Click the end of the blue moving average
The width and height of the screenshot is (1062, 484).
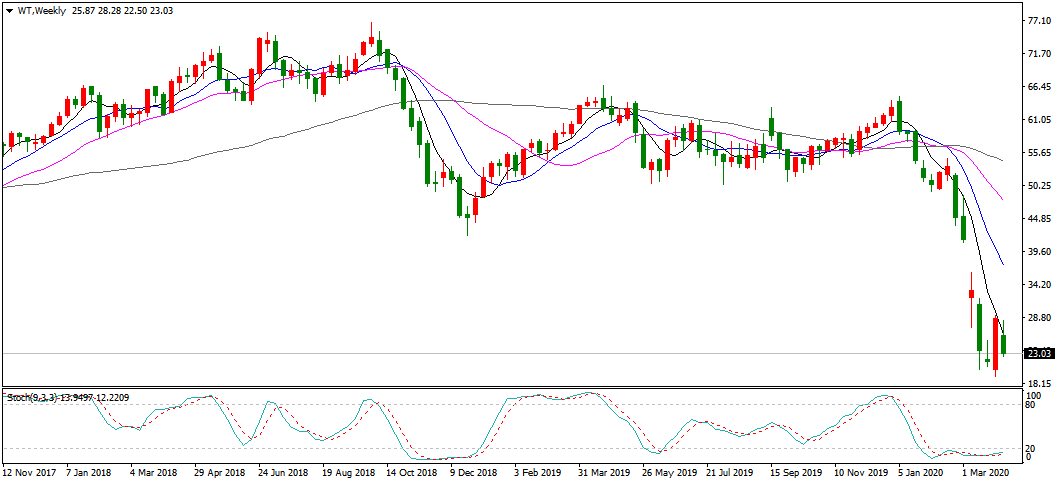coord(1002,263)
